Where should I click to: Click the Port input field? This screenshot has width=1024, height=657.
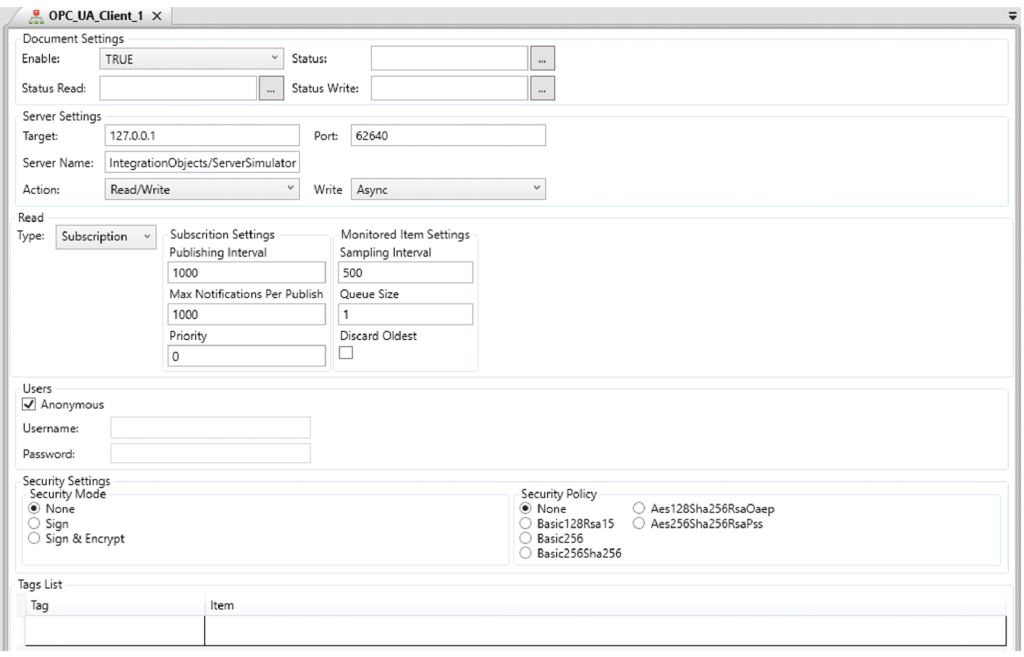(446, 135)
